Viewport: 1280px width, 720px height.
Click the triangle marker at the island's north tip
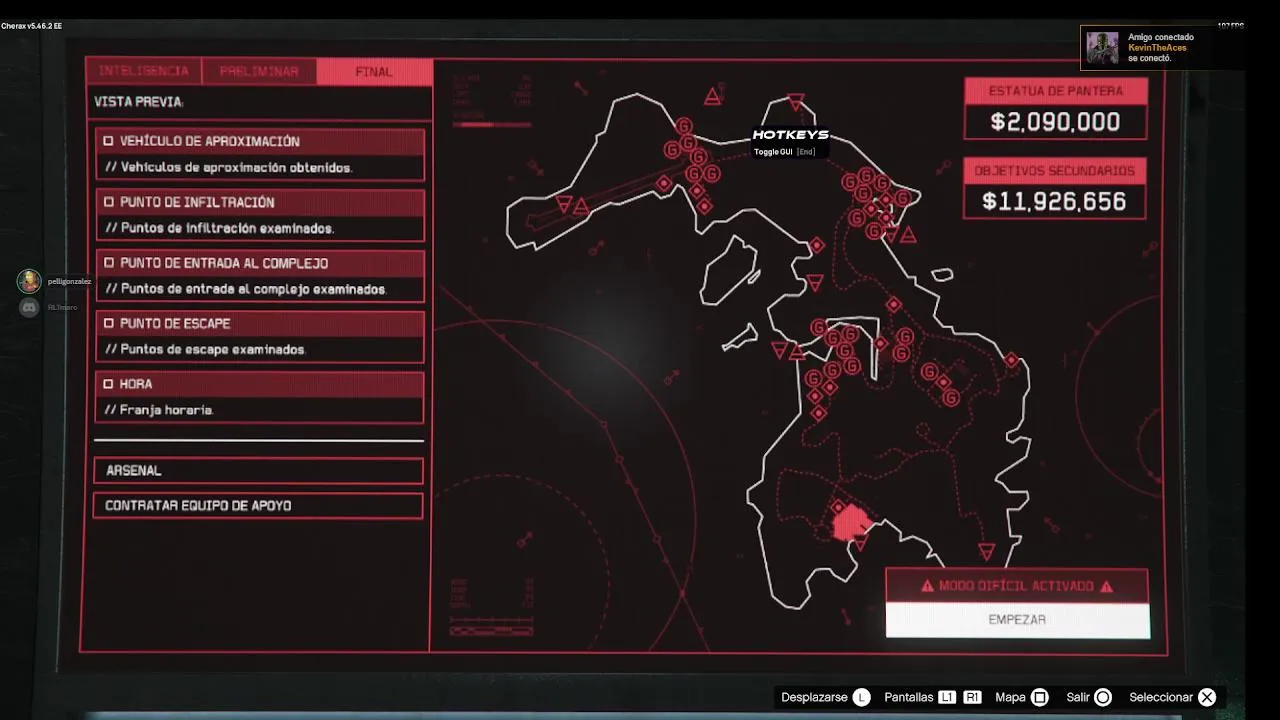point(795,101)
